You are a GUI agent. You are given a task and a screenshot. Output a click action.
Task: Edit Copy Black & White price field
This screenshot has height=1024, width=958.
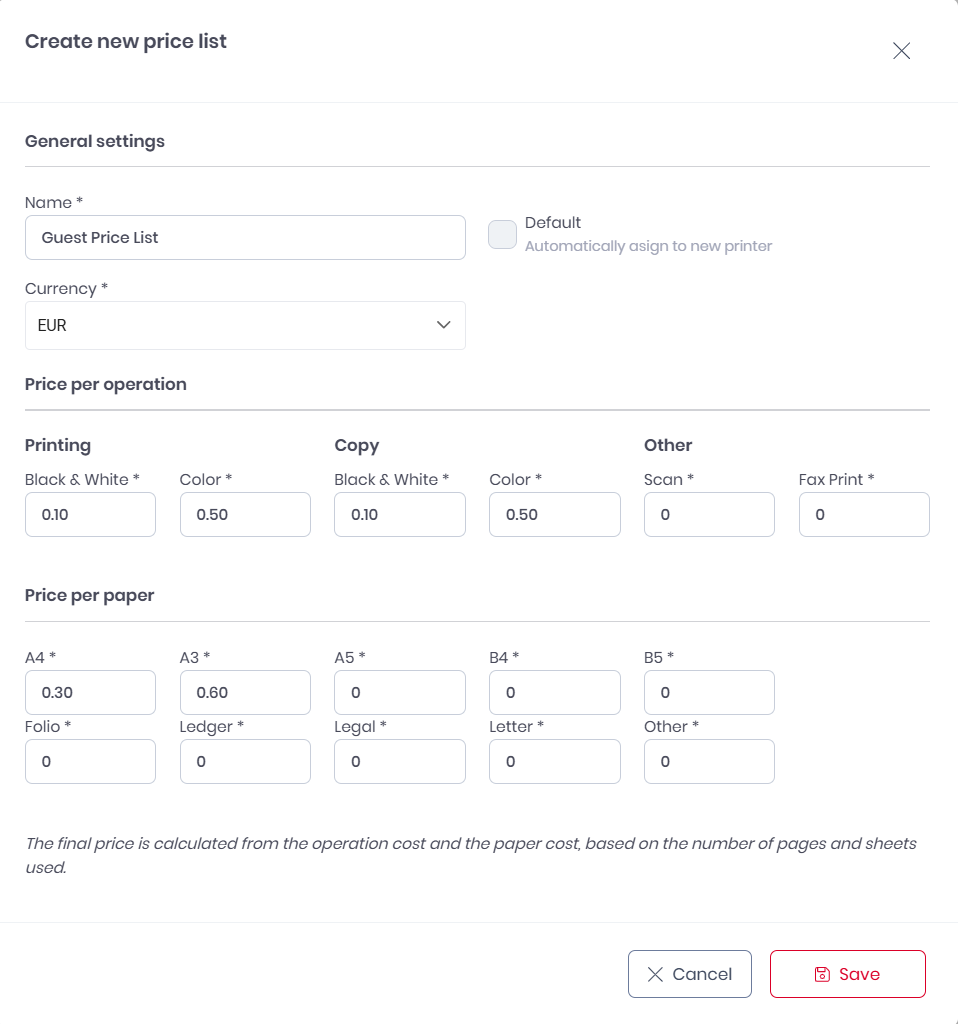point(400,515)
